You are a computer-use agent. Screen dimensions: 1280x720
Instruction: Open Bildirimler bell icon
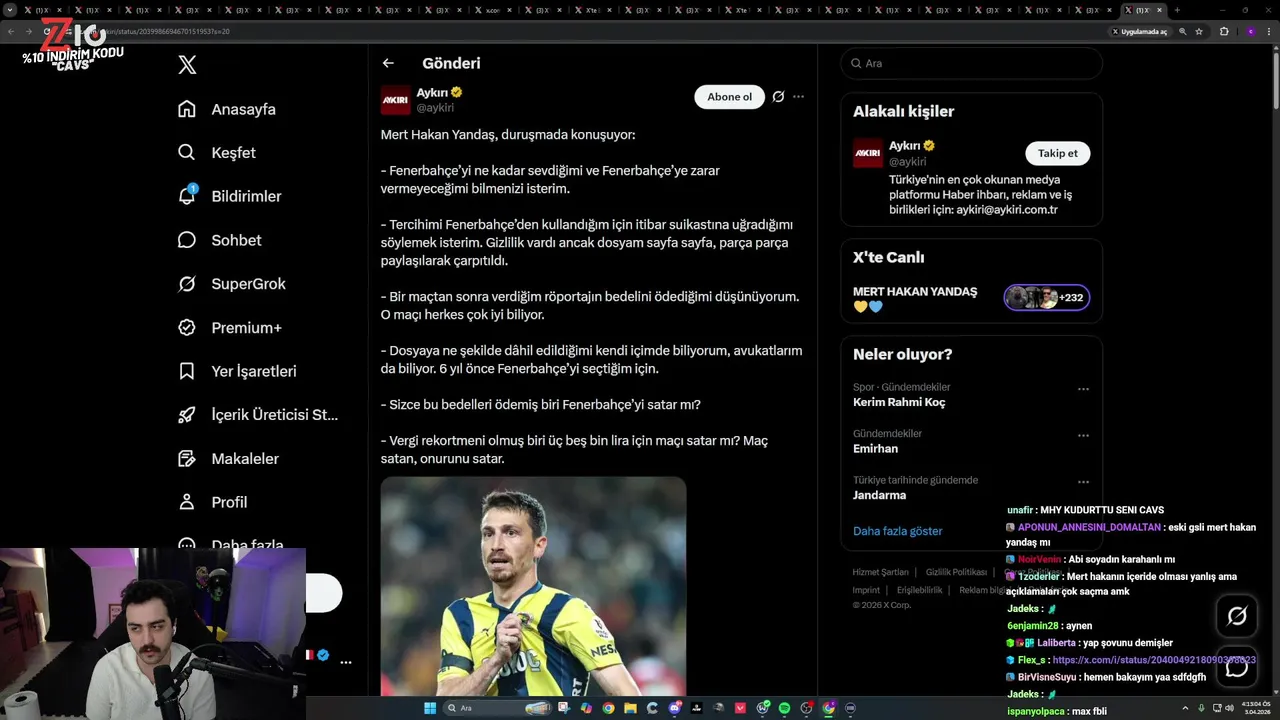click(x=187, y=196)
